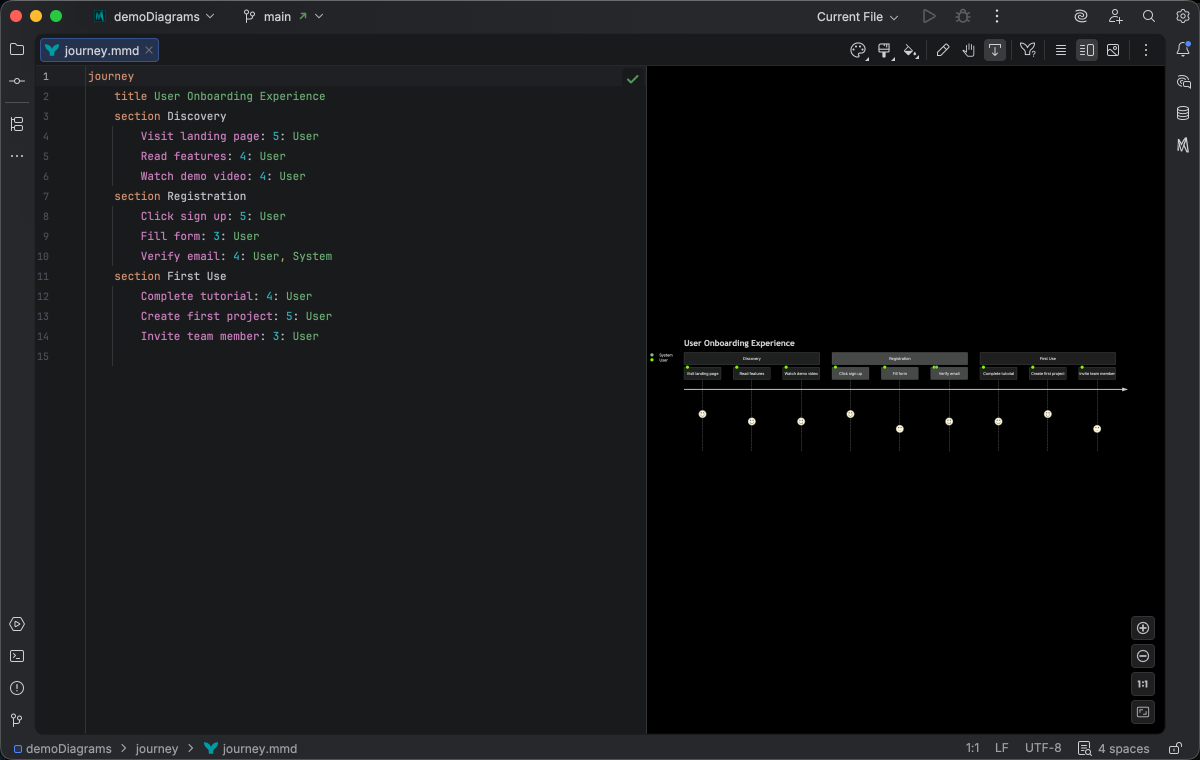The height and width of the screenshot is (760, 1200).
Task: Click the journey folder breadcrumb
Action: 157,748
